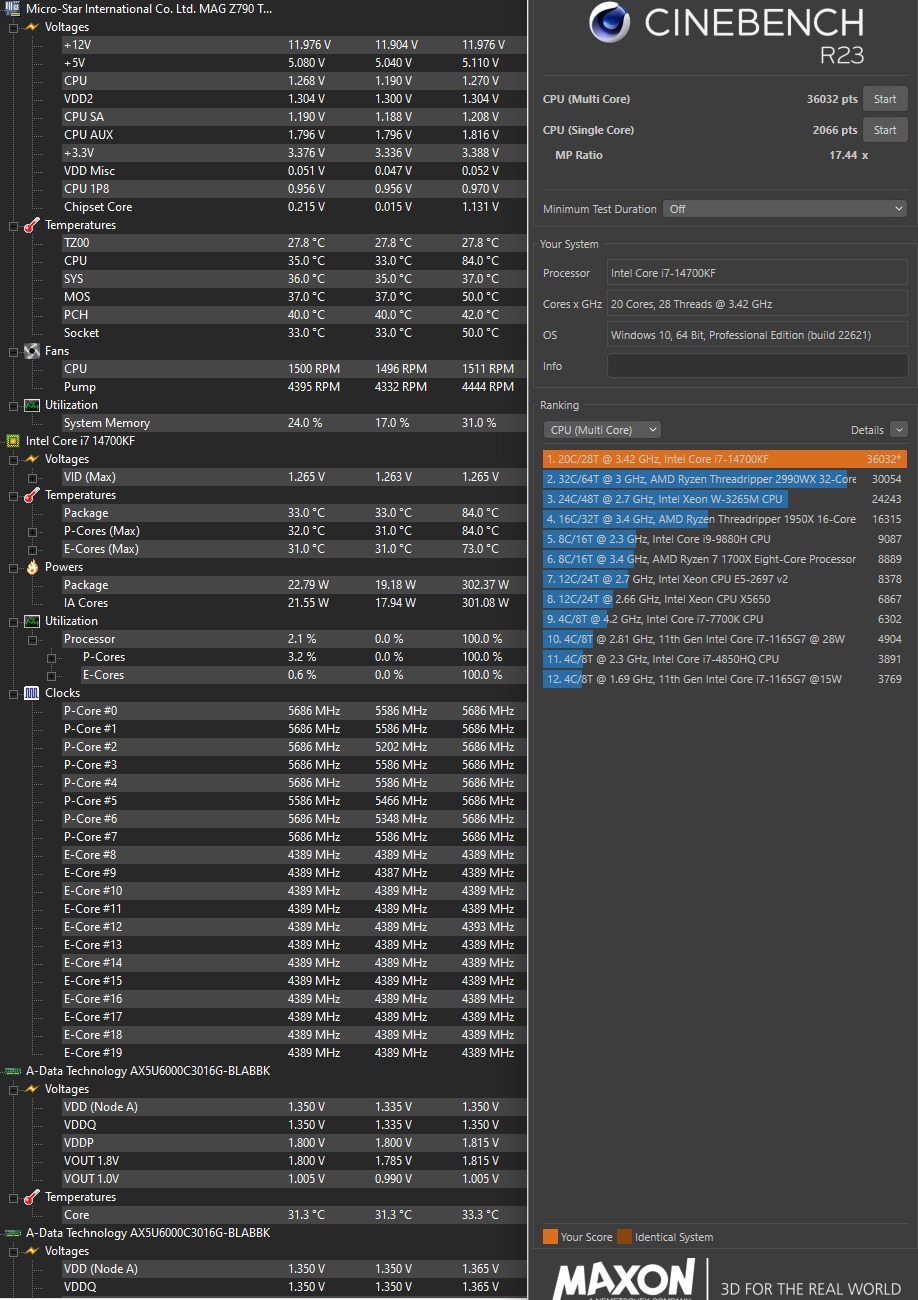Image resolution: width=918 pixels, height=1300 pixels.
Task: Select the VOUT 1.8V voltage row
Action: (x=292, y=1161)
